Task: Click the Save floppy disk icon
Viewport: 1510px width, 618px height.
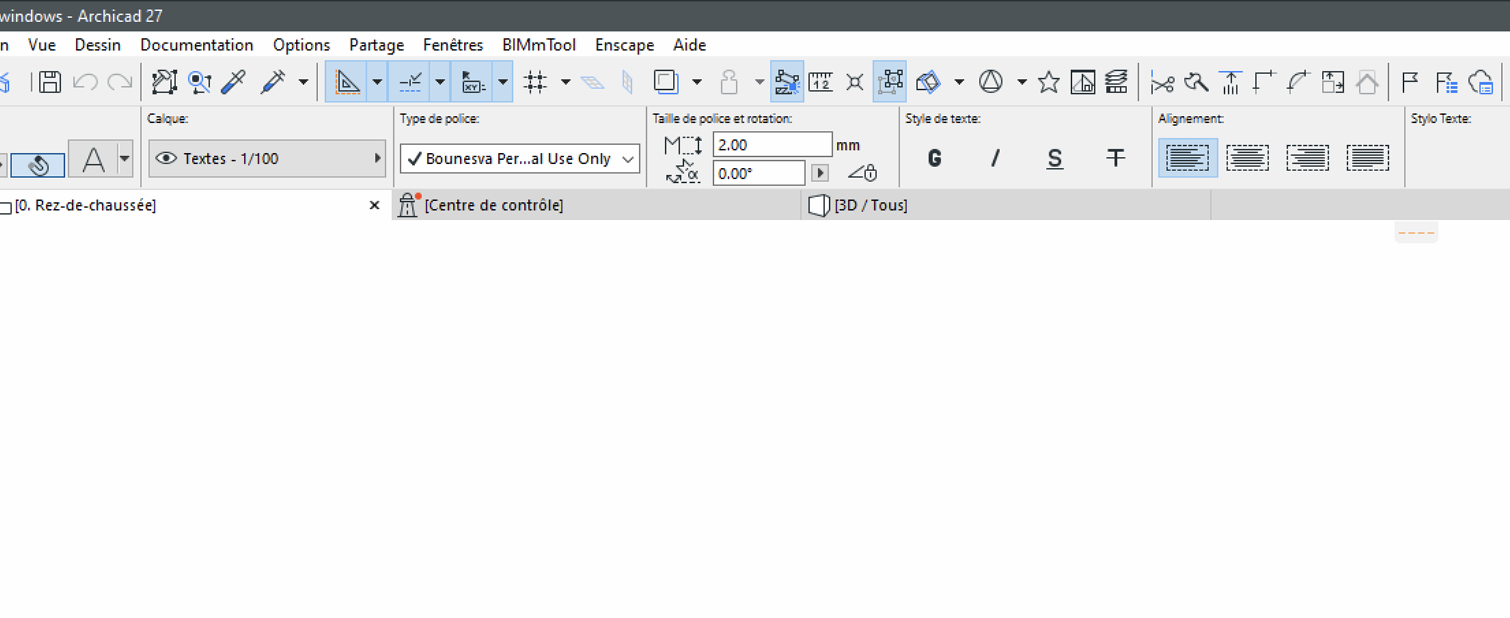Action: [x=50, y=82]
